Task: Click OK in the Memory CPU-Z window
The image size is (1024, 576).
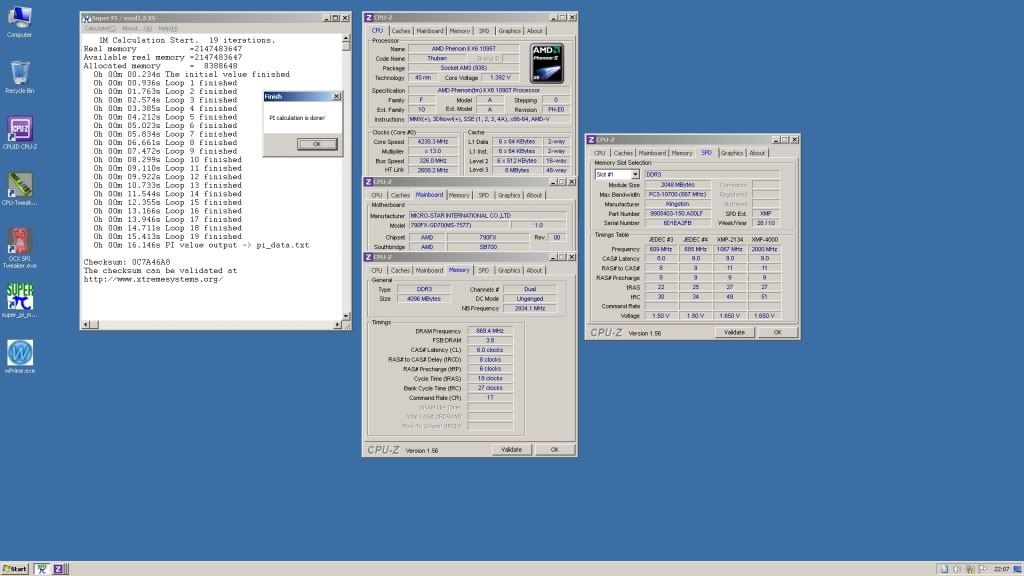Action: tap(555, 450)
